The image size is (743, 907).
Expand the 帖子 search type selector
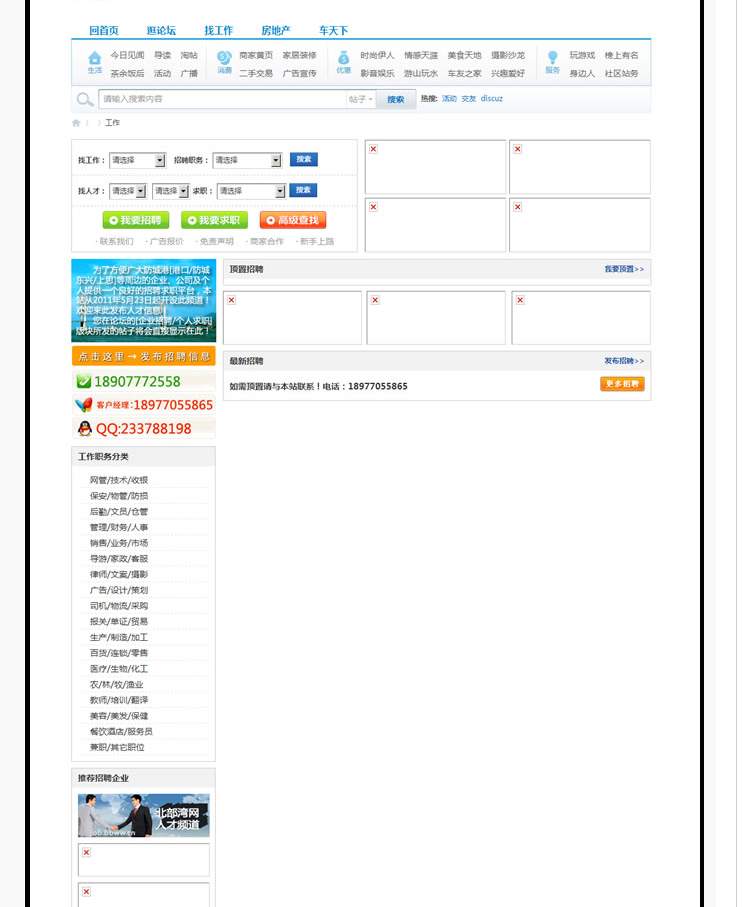click(x=361, y=99)
